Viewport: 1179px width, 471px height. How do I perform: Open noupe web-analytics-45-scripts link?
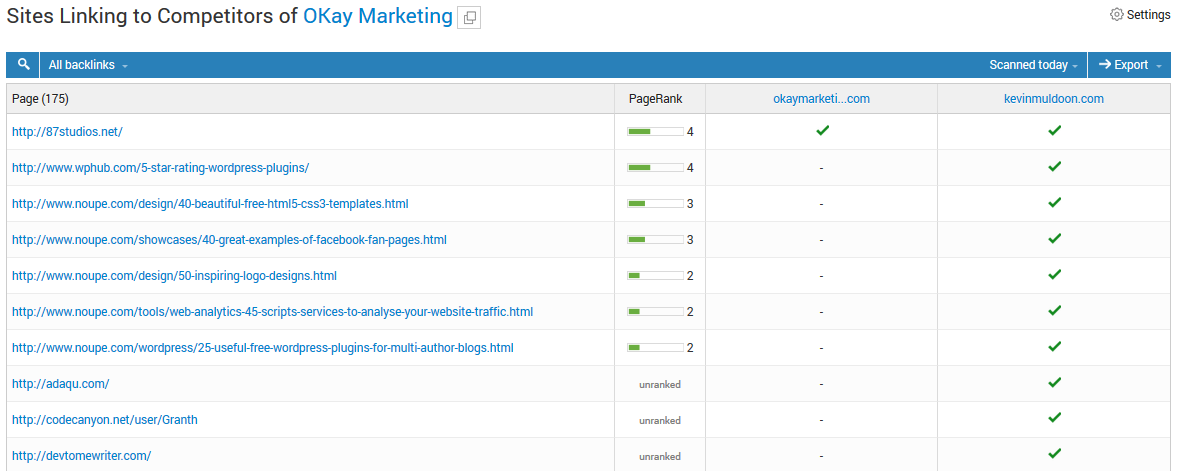click(x=272, y=311)
